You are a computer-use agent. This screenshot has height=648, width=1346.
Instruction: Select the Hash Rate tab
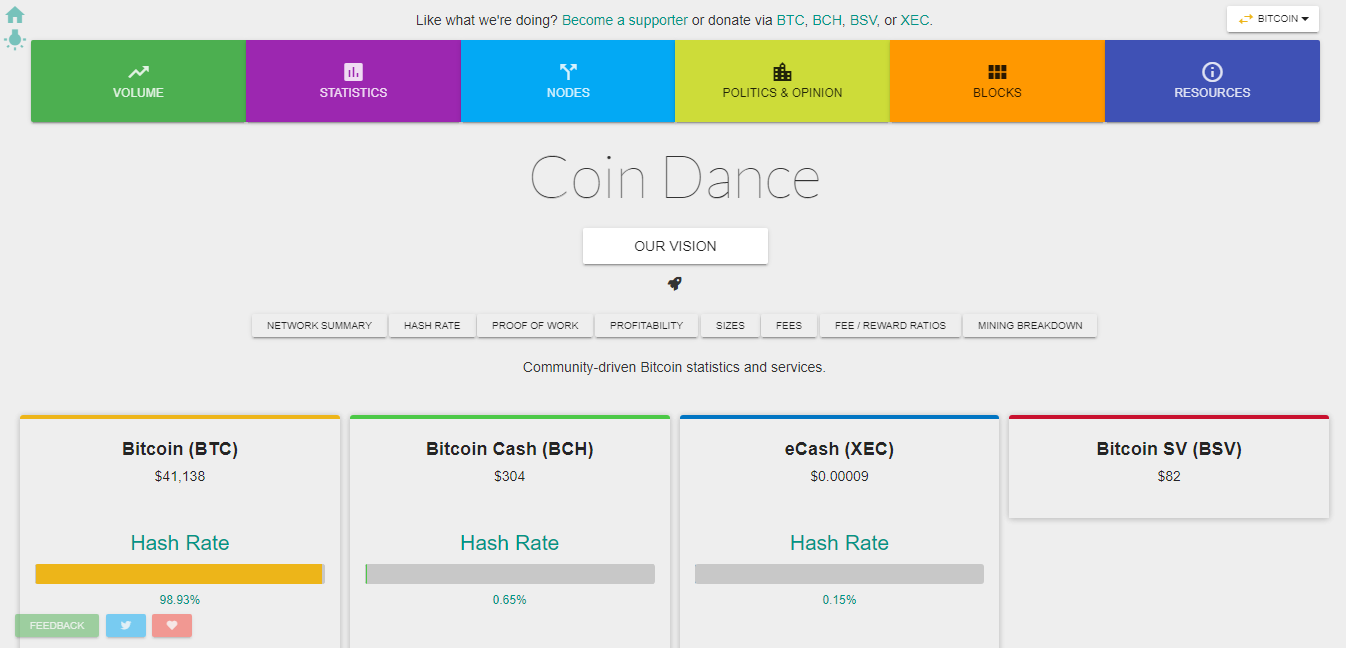[x=432, y=326]
